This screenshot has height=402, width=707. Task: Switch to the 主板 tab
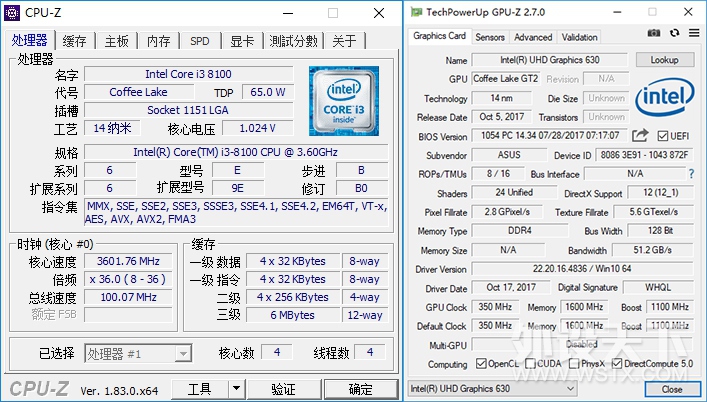117,41
